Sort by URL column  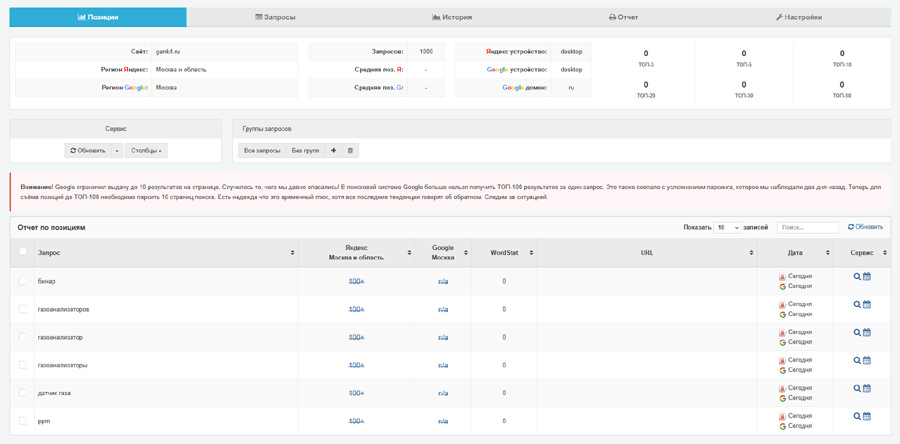pos(647,252)
